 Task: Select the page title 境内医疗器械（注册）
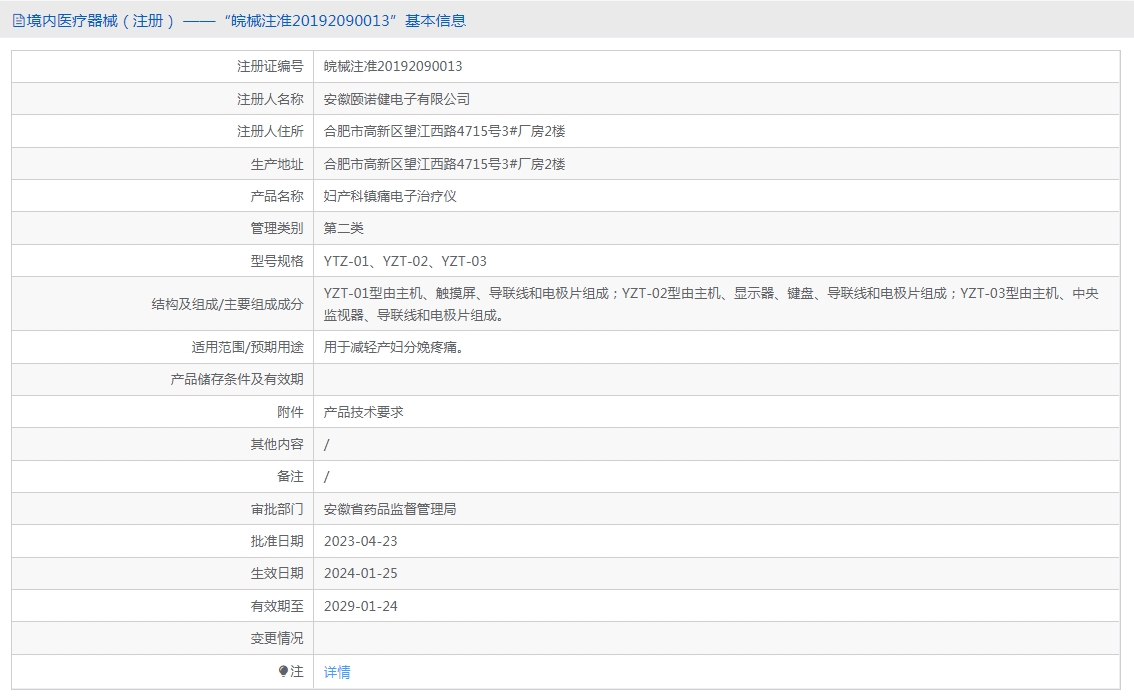[100, 21]
